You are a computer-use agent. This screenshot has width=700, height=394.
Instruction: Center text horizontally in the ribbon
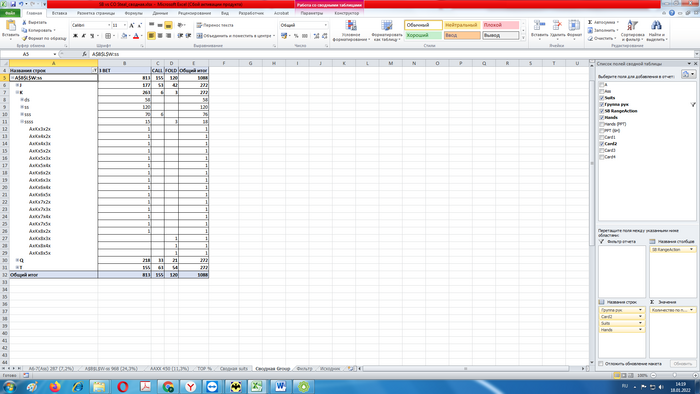[160, 36]
